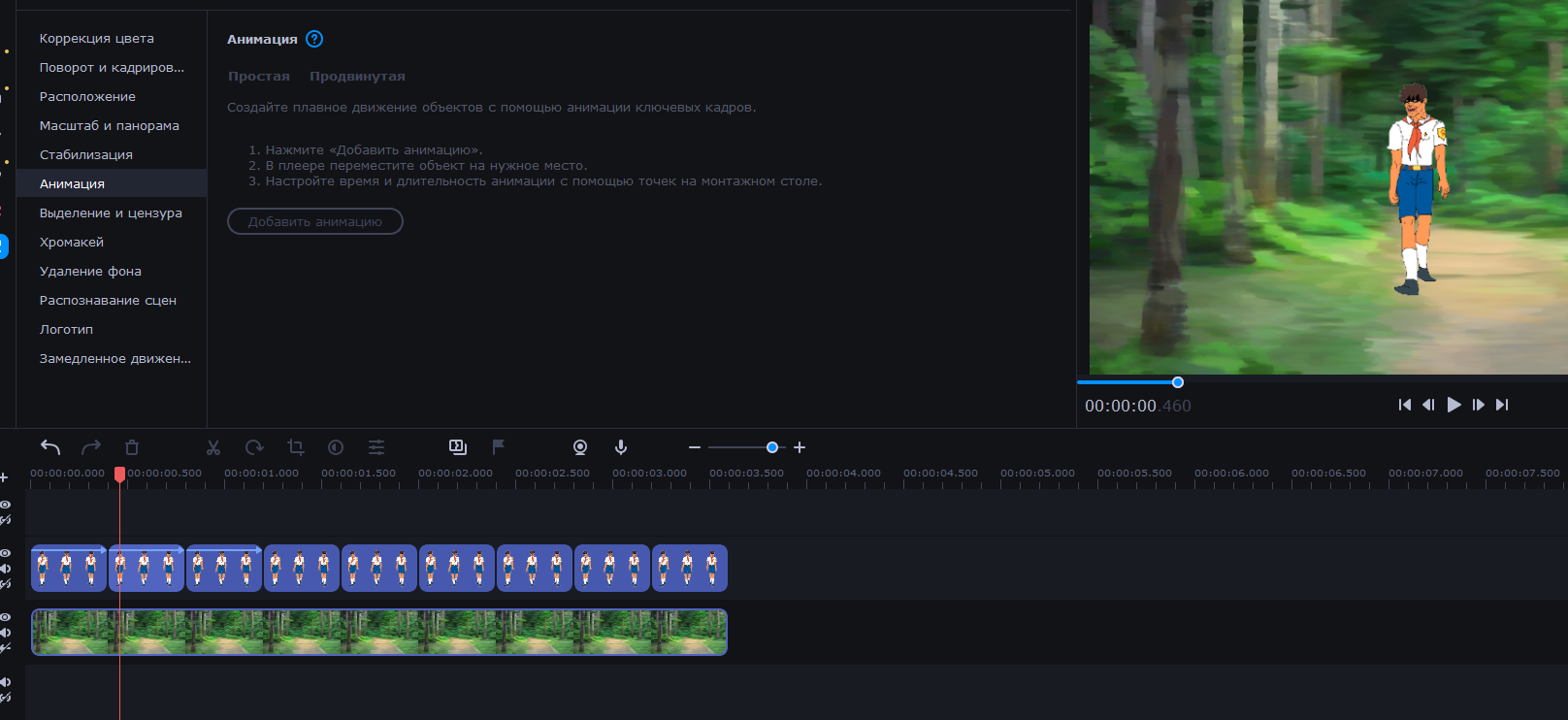This screenshot has height=720, width=1568.
Task: Click ruler time 00:00:02.000
Action: [x=456, y=474]
